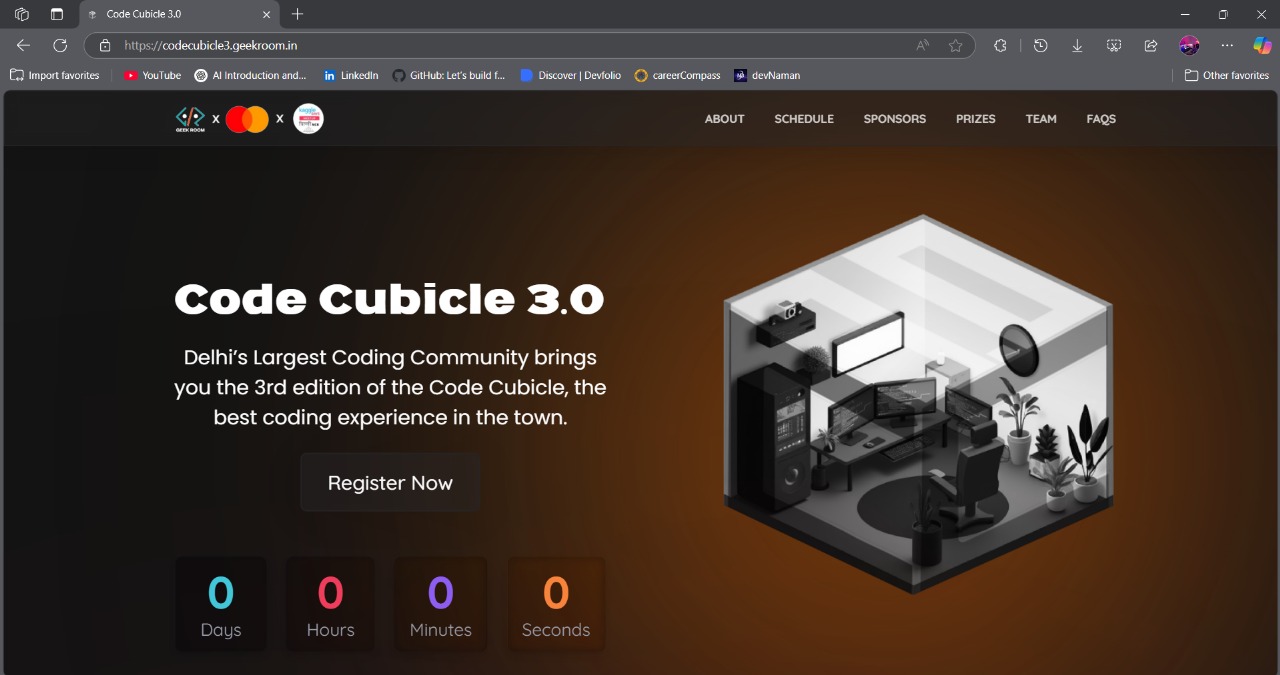The width and height of the screenshot is (1280, 675).
Task: Click the Screenshot capture icon
Action: coord(1114,45)
